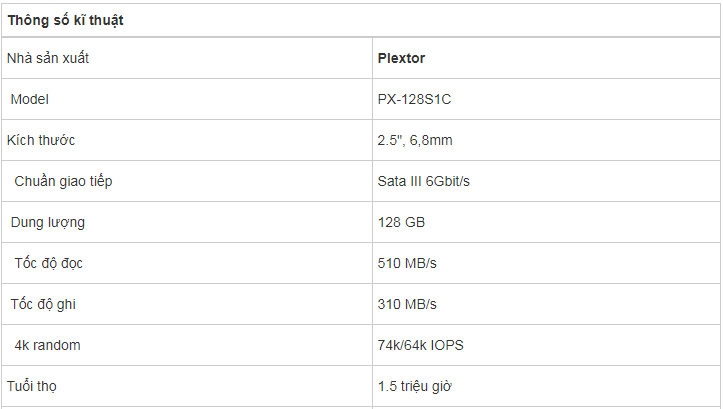Viewport: 723px width, 409px height.
Task: Click the '1.5 triệu giờ' lifespan value
Action: click(415, 386)
